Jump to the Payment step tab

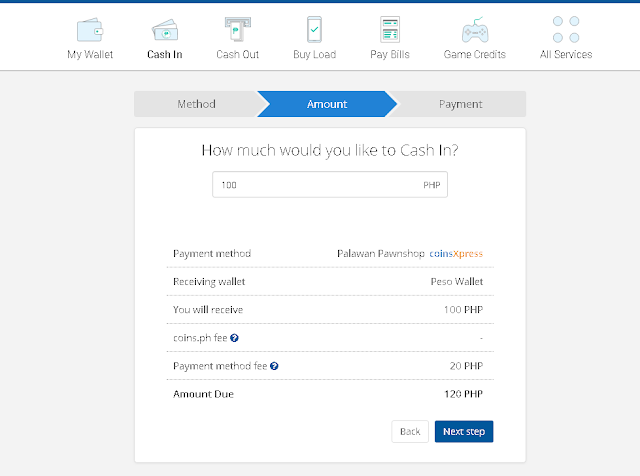point(460,104)
